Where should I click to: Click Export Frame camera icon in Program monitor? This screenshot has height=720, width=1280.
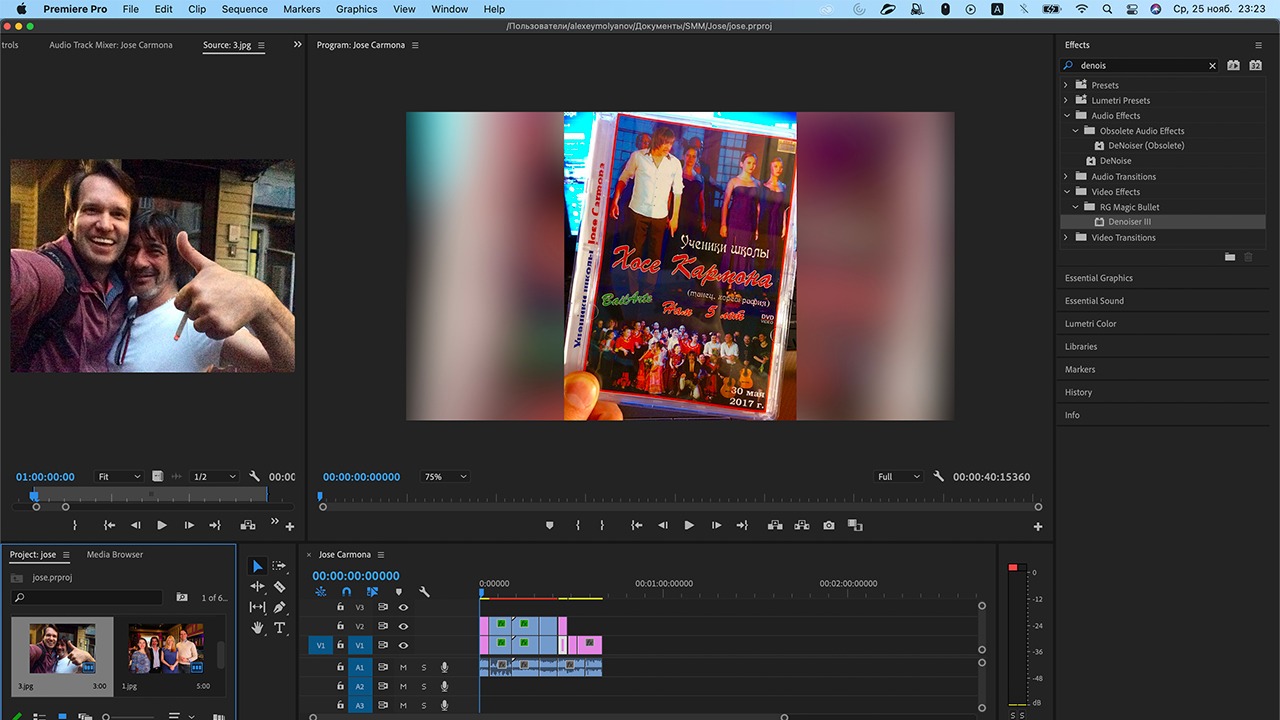[x=828, y=525]
